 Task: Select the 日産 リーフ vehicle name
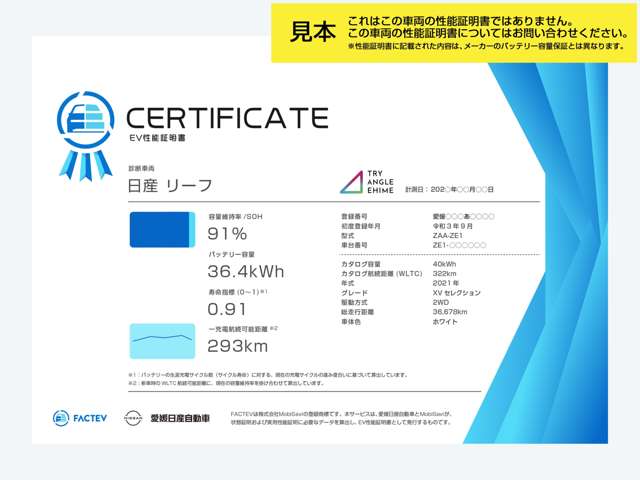coord(170,185)
